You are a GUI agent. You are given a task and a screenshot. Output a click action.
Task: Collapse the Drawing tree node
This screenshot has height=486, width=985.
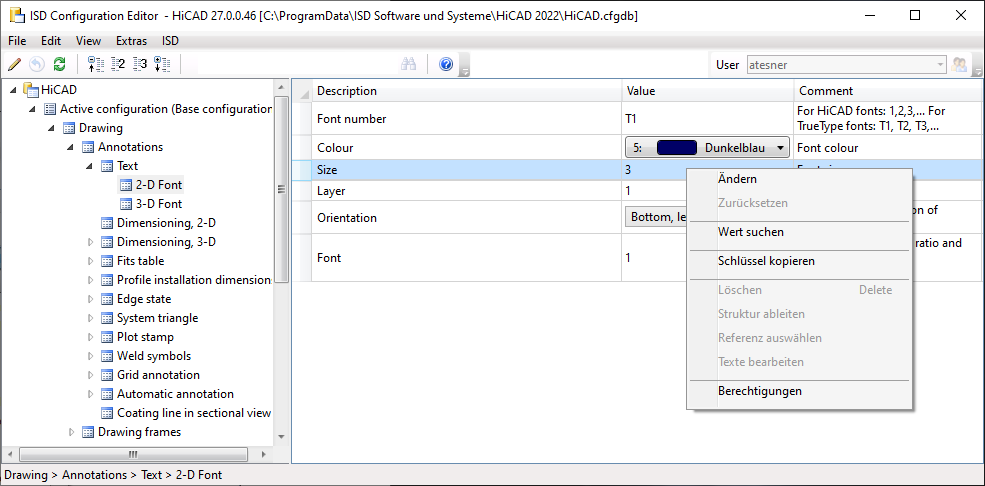coord(52,128)
